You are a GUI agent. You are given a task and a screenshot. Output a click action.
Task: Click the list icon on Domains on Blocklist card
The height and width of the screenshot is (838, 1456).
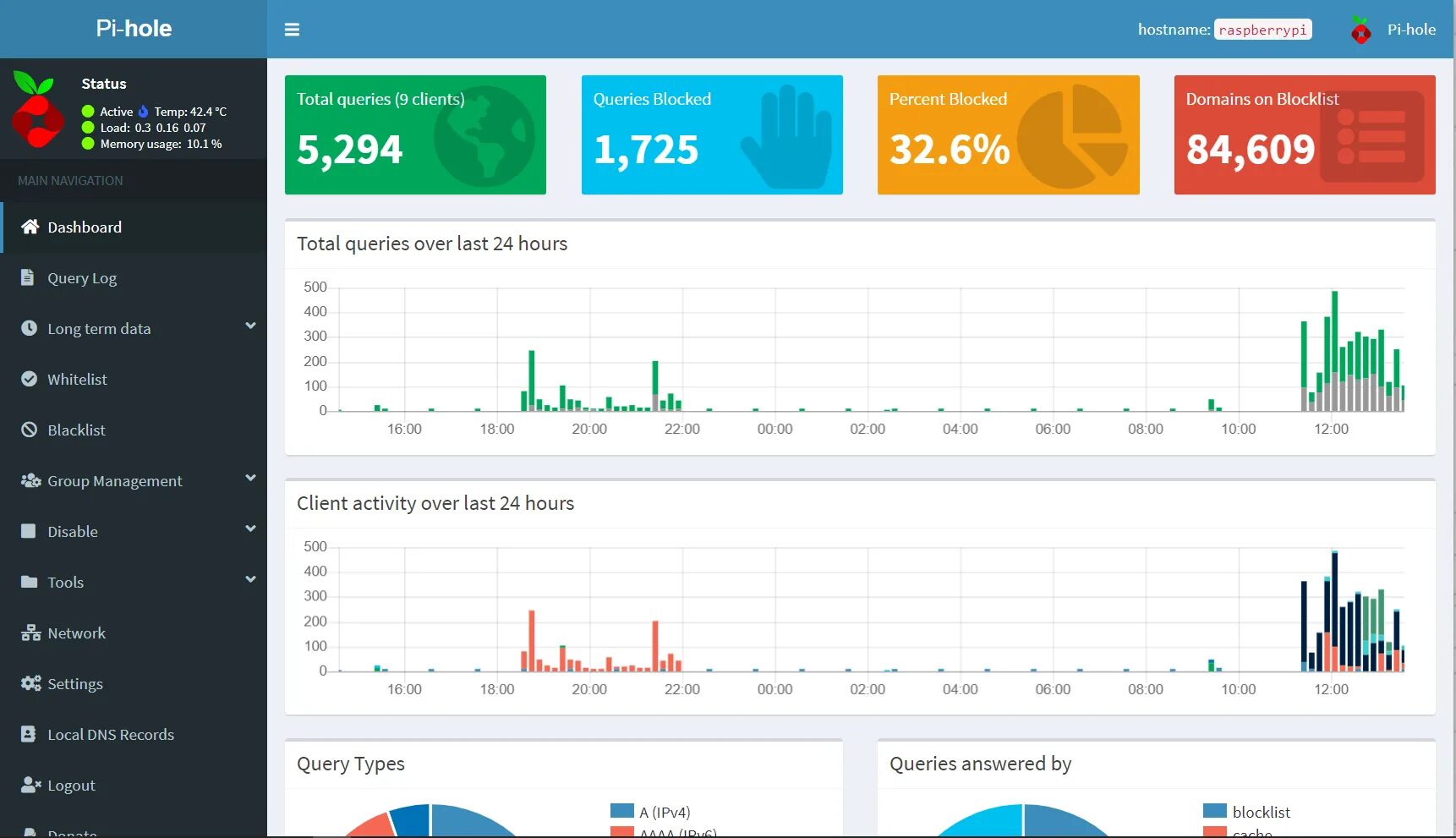coord(1371,137)
